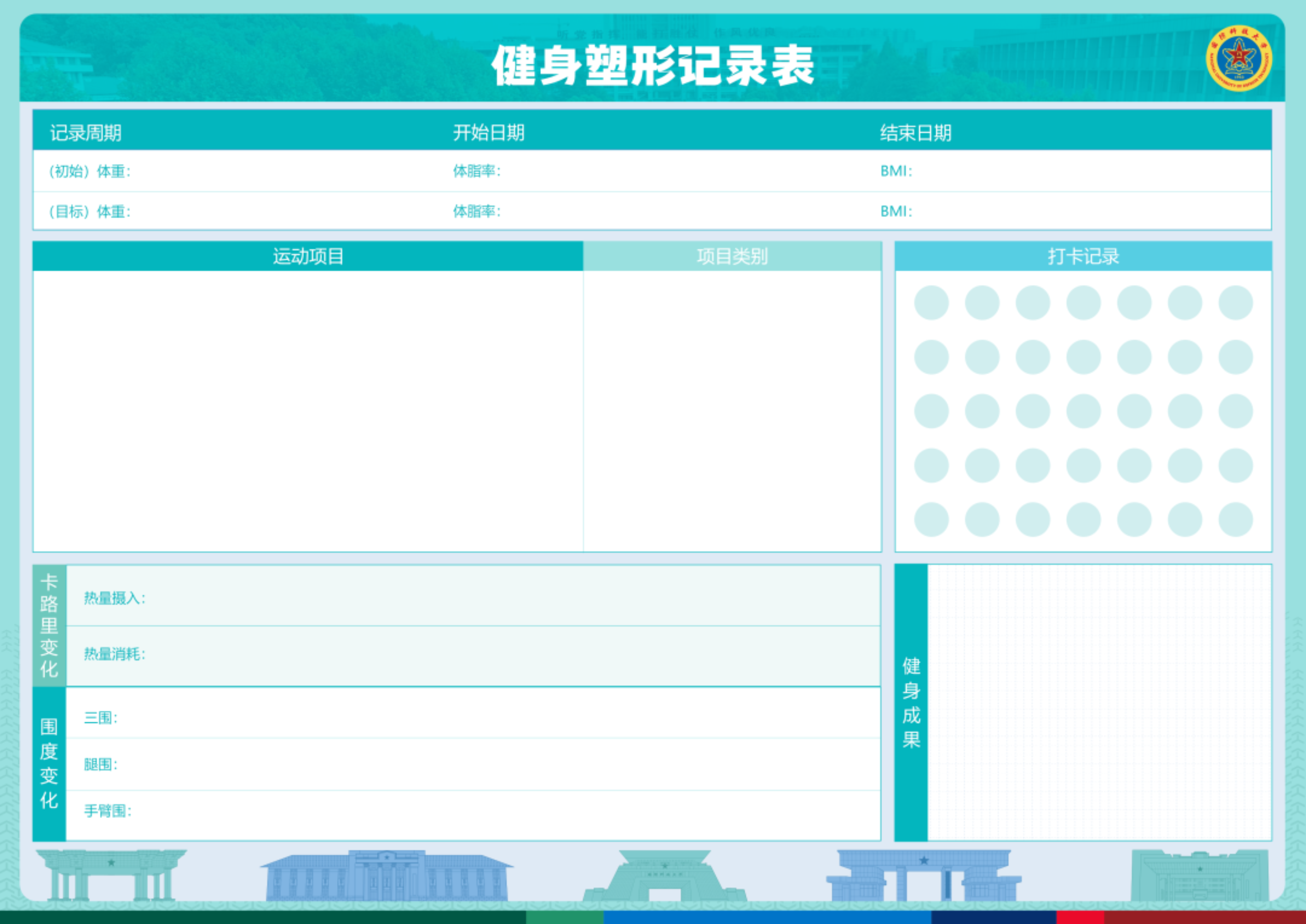The width and height of the screenshot is (1306, 924).
Task: Click the 健身塑形记录表 title text
Action: (x=653, y=66)
